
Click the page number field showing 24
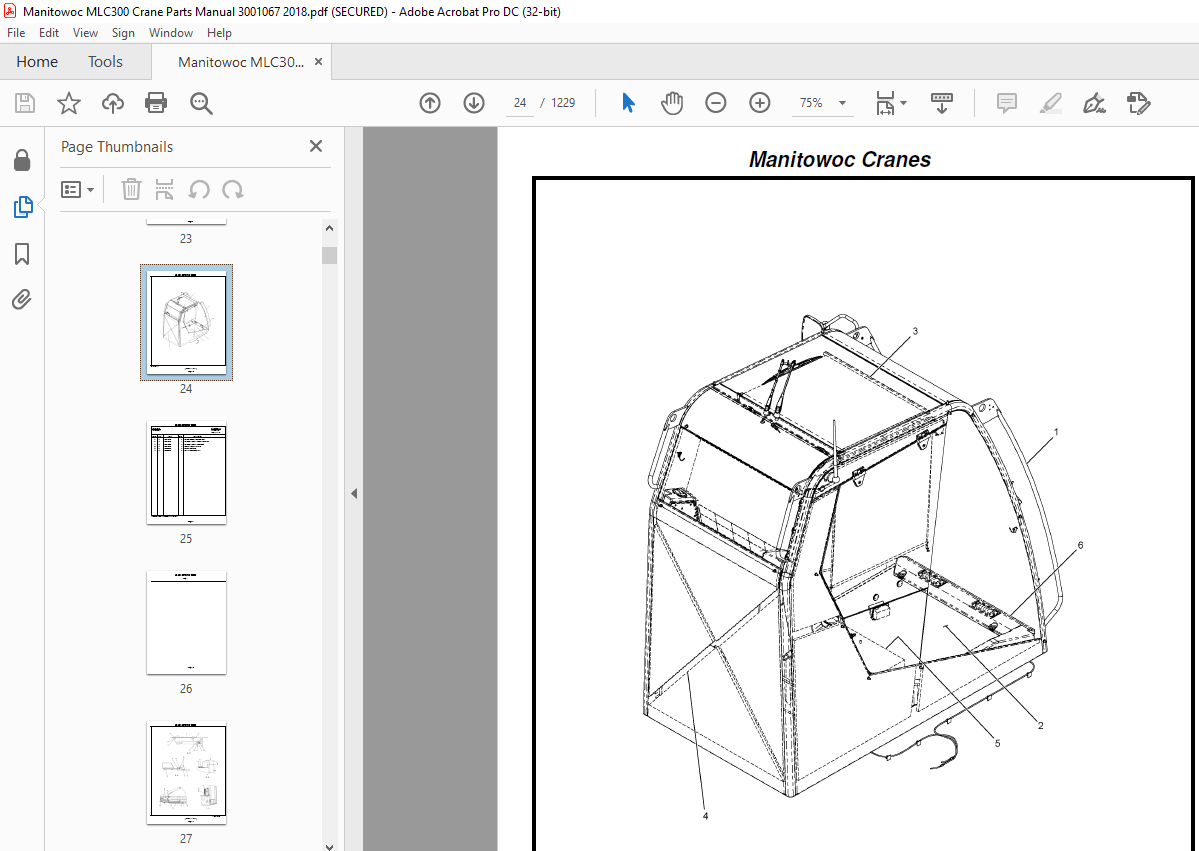pos(520,103)
